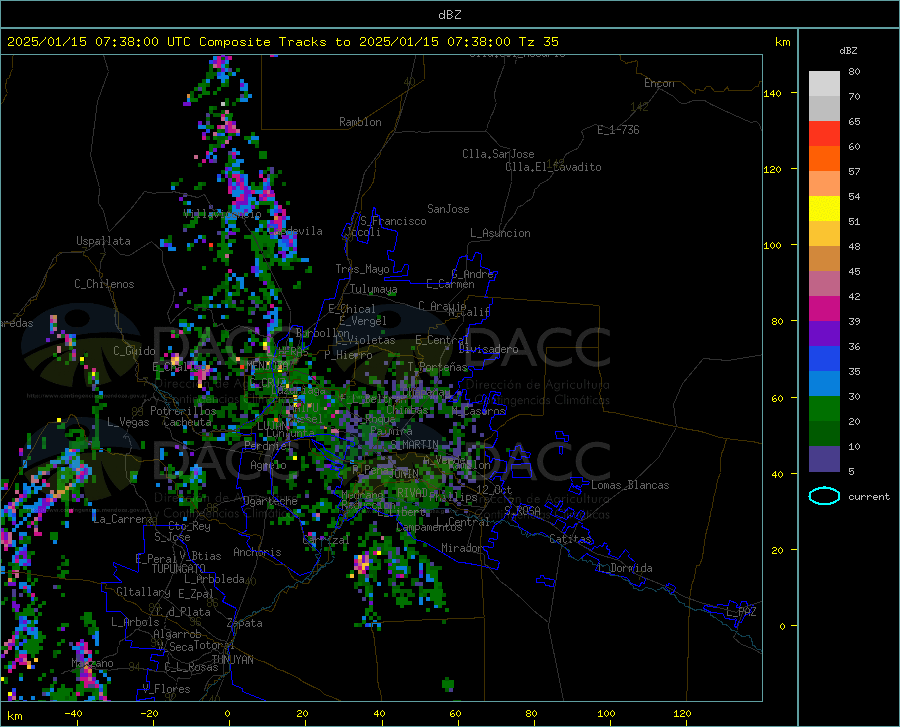900x727 pixels.
Task: Click the 'Ramblon' map label at top
Action: [x=360, y=122]
